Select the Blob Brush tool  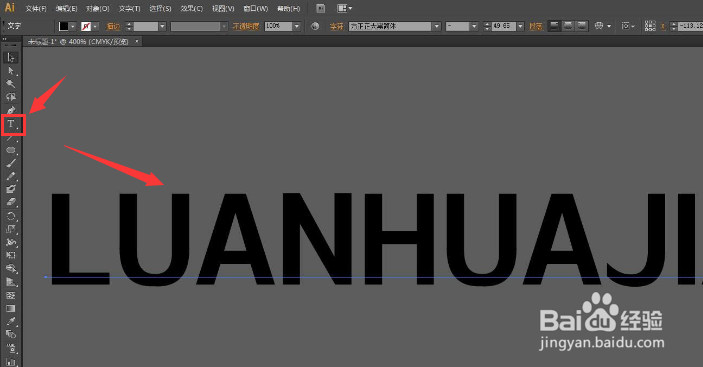(x=11, y=189)
